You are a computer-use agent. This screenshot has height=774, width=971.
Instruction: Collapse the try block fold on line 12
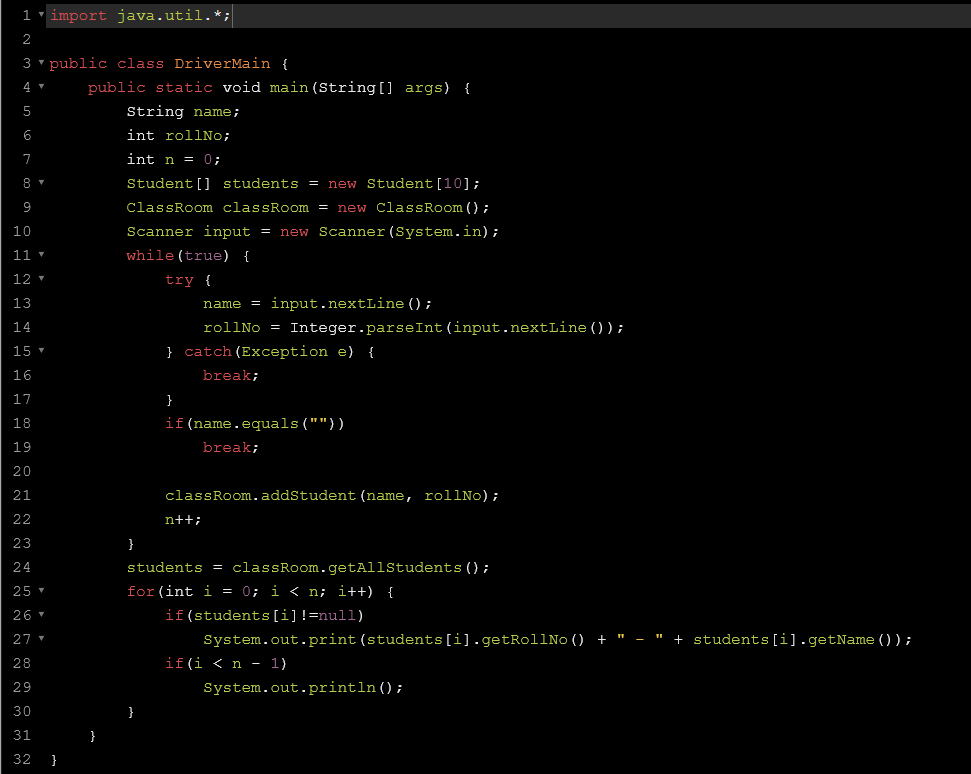pos(40,279)
